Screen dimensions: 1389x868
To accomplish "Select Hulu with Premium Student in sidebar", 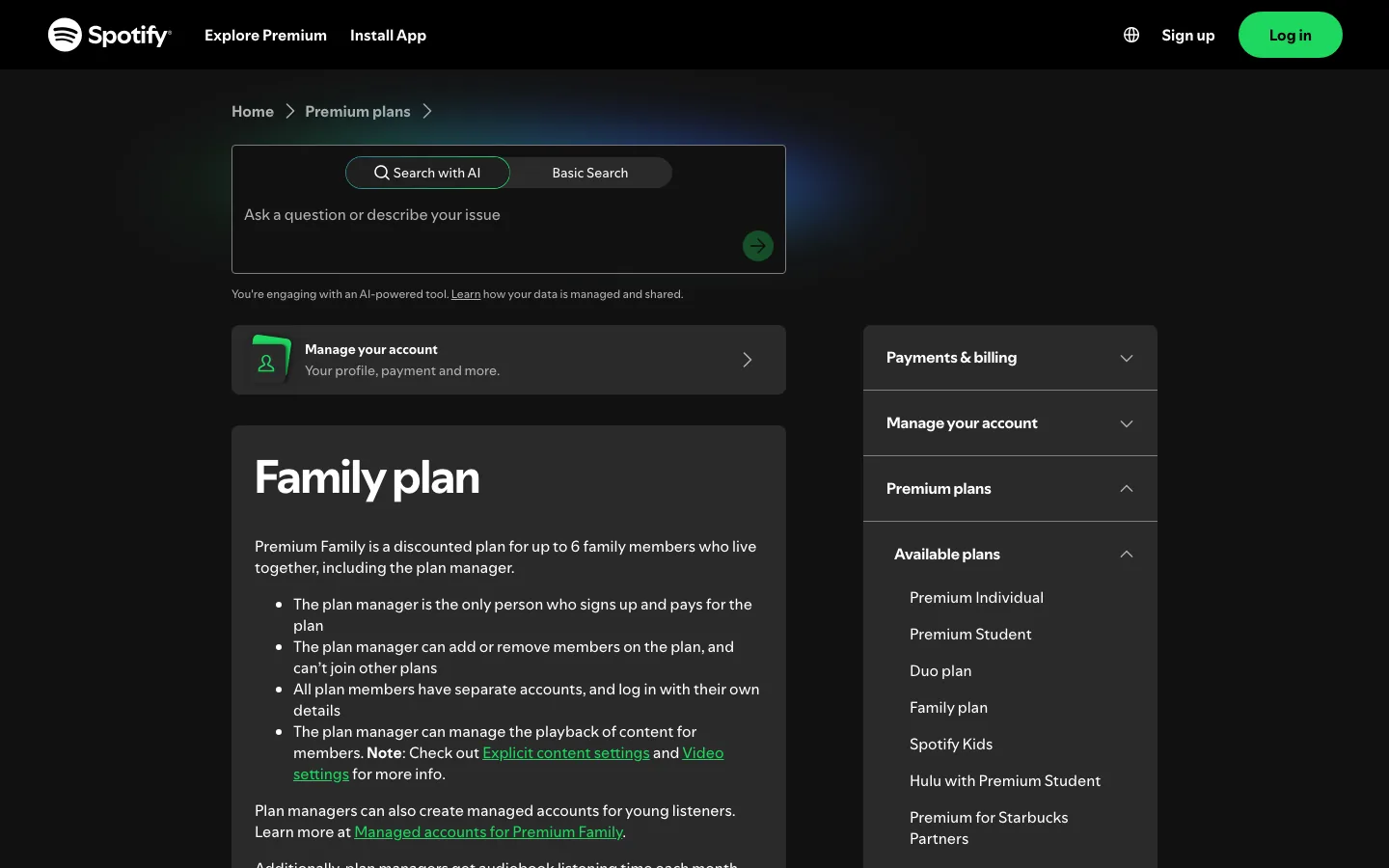I will click(1005, 781).
